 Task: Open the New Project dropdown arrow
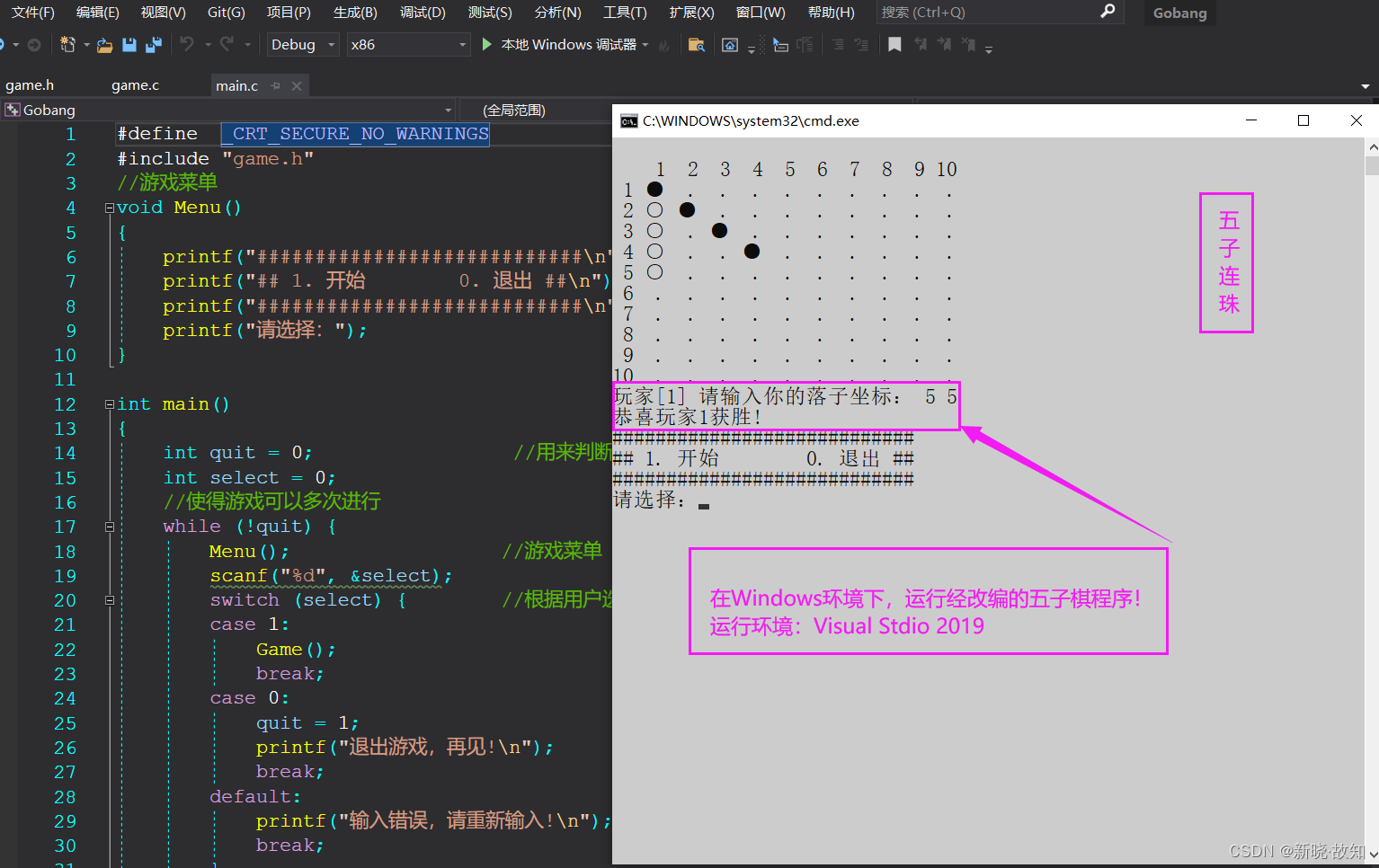click(86, 45)
